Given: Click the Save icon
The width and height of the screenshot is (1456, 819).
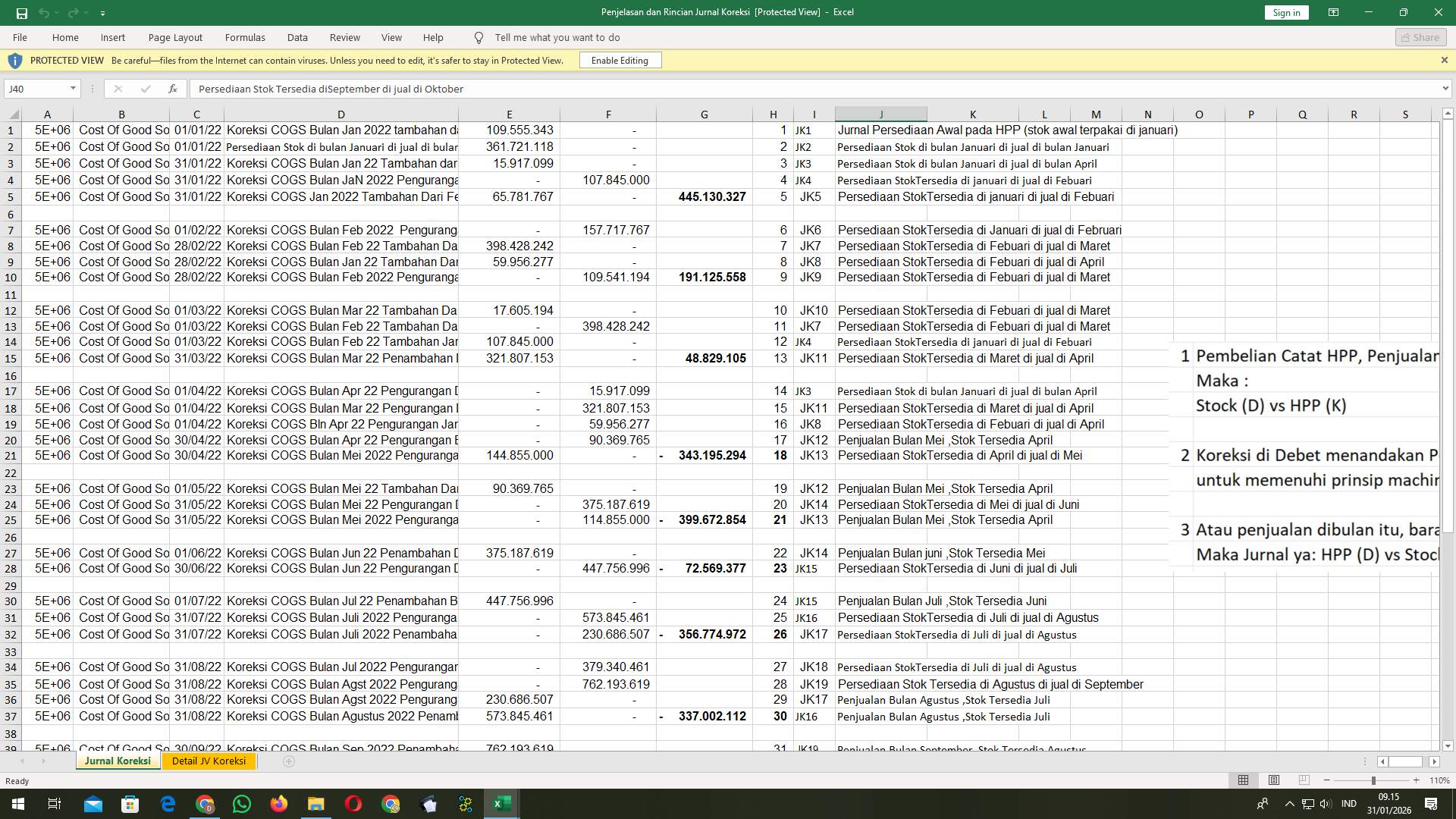Looking at the screenshot, I should pyautogui.click(x=21, y=12).
